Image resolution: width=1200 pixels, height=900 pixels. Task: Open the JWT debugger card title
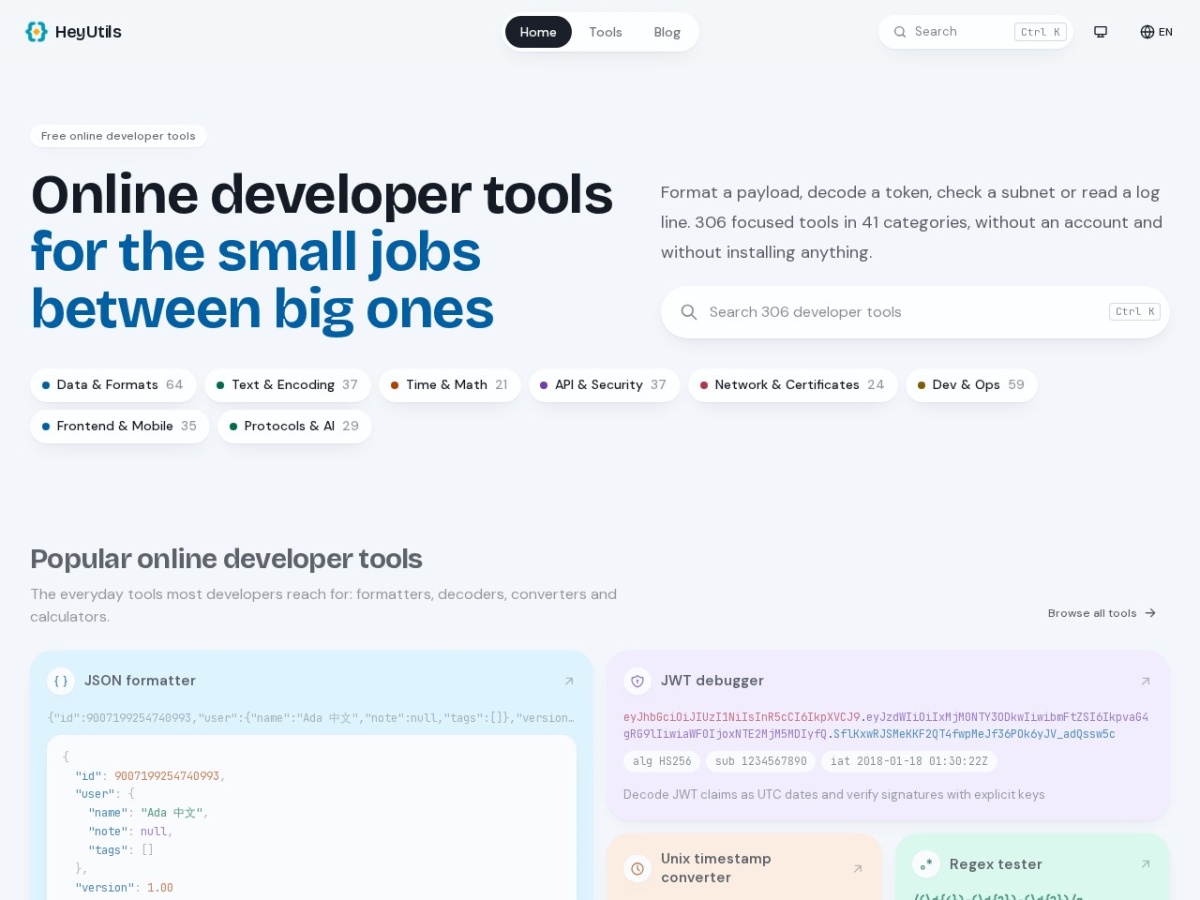point(712,681)
